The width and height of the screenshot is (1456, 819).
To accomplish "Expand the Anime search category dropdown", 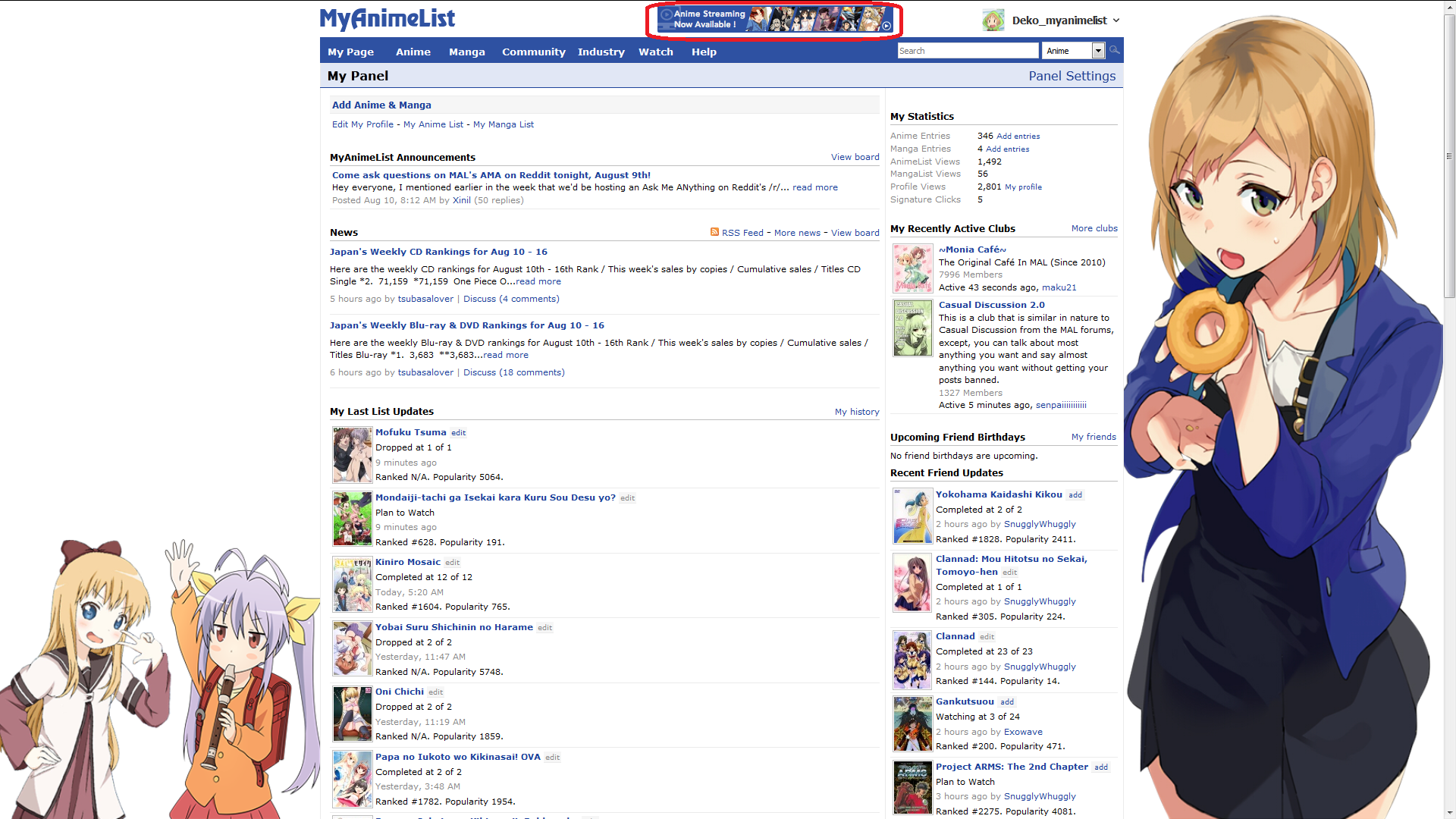I will [x=1097, y=51].
